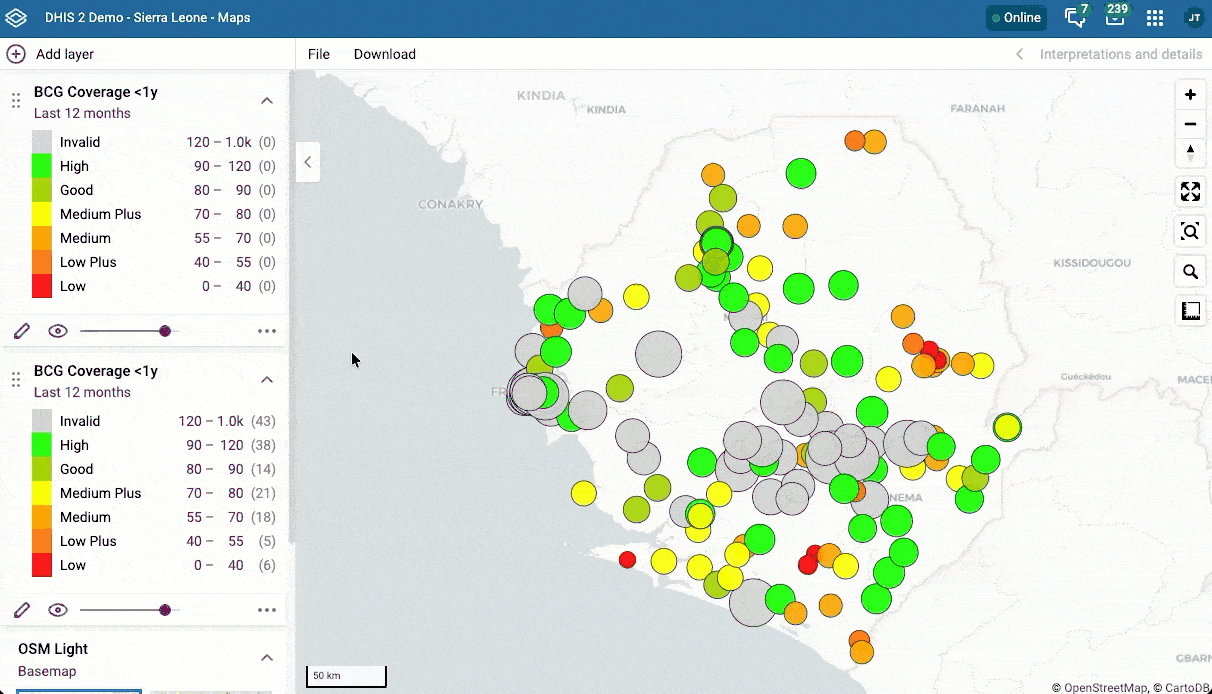1212x694 pixels.
Task: Toggle visibility of second BCG Coverage layer
Action: (58, 610)
